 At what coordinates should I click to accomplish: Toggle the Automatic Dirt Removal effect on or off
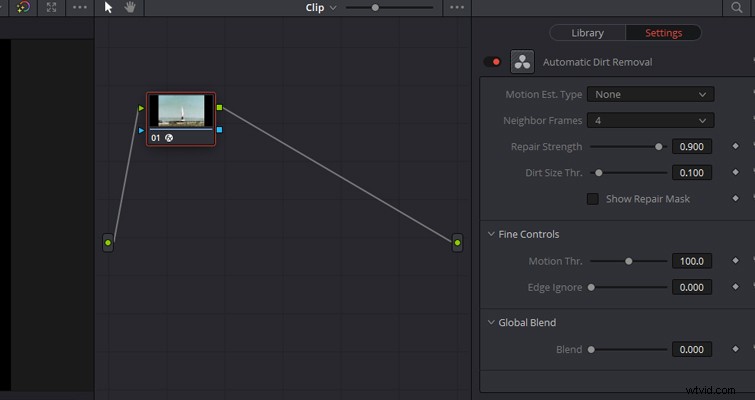[x=492, y=62]
